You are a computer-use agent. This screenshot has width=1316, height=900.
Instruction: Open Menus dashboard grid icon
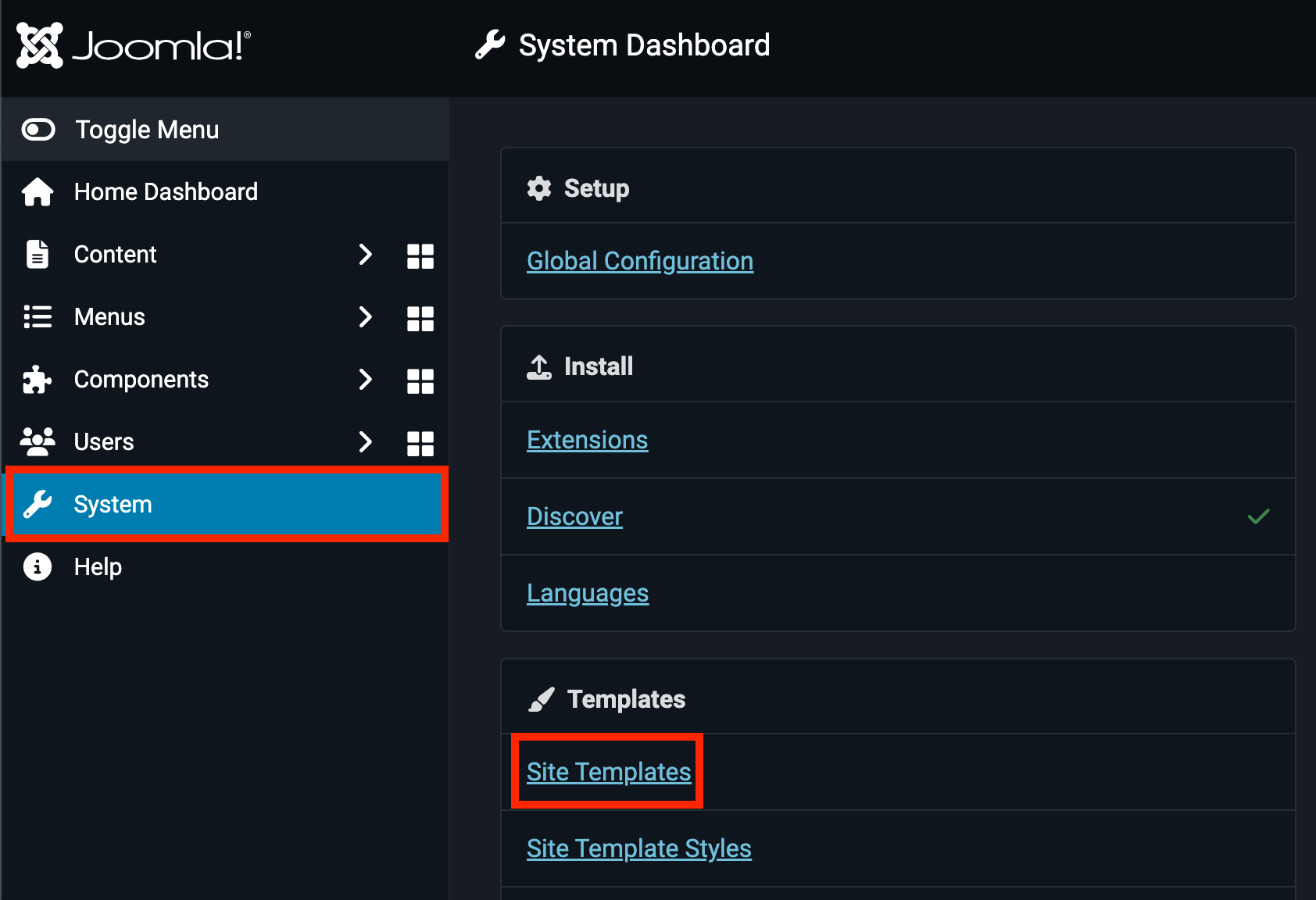[420, 318]
